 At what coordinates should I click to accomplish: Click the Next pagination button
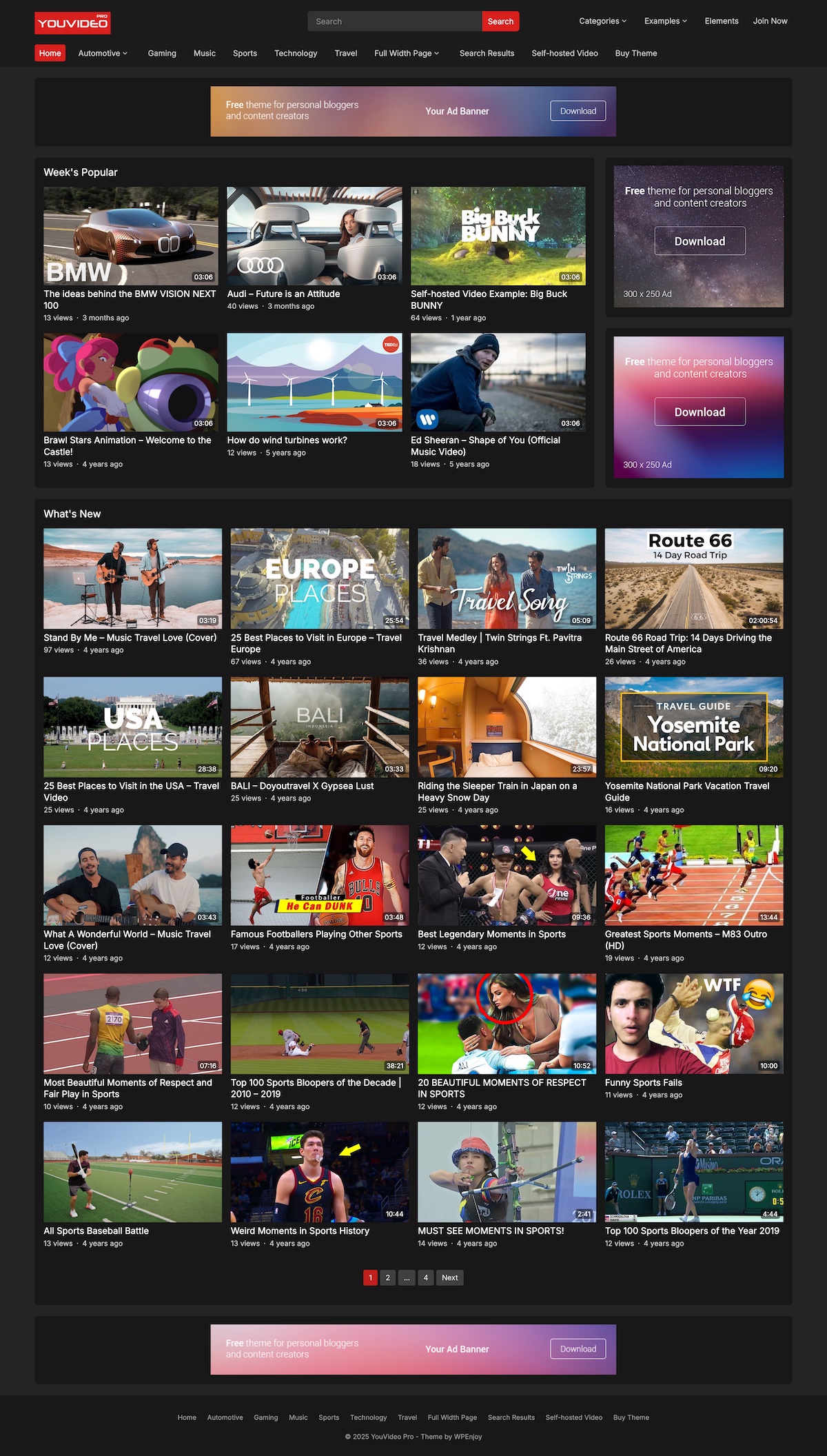(449, 1277)
